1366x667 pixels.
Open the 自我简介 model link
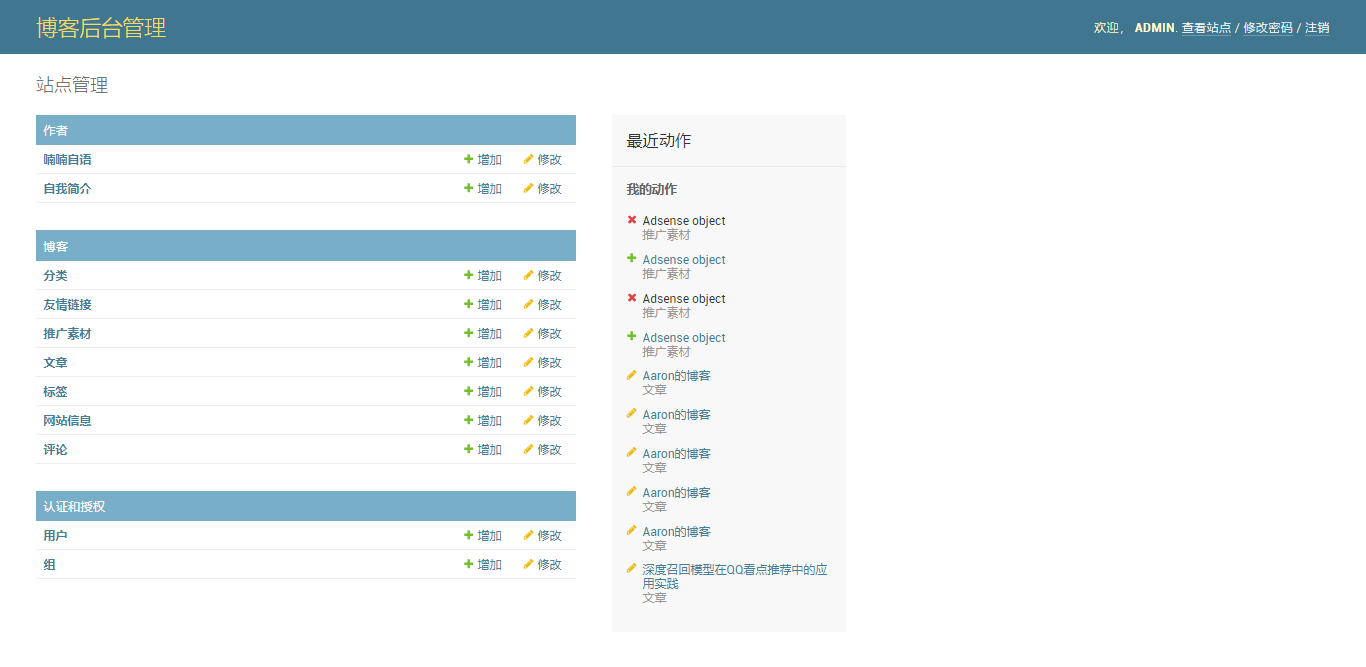[67, 188]
